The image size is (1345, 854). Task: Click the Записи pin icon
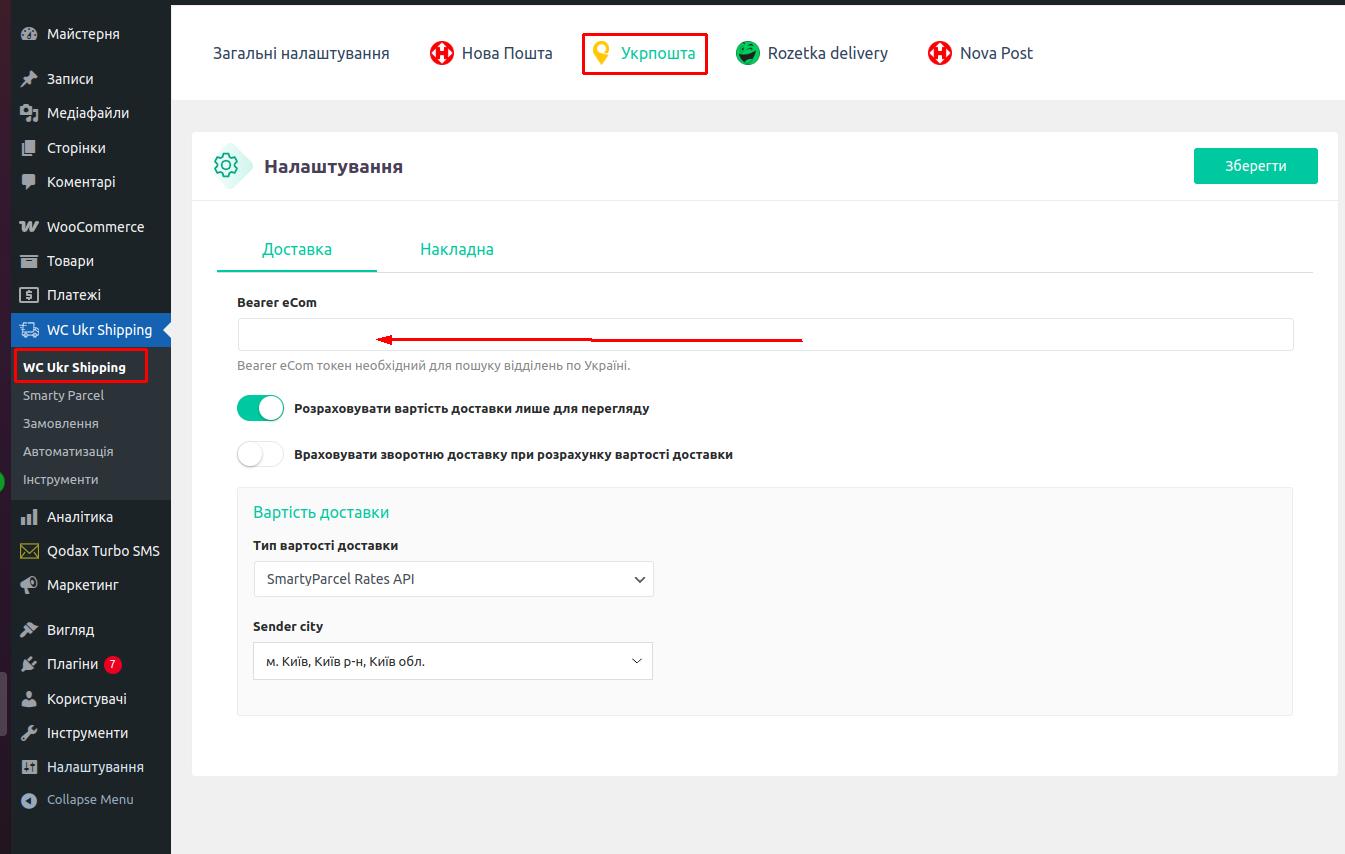coord(29,79)
